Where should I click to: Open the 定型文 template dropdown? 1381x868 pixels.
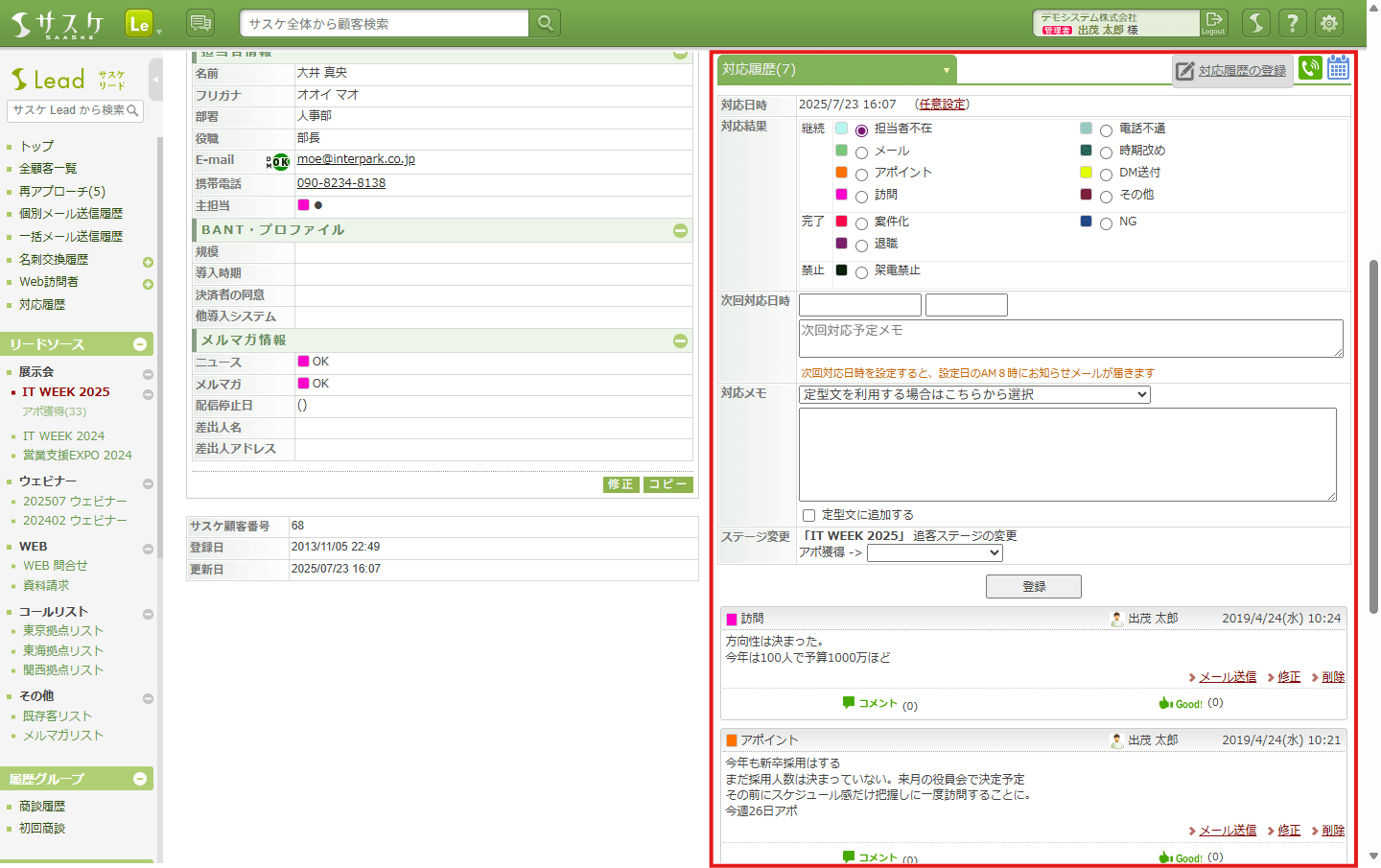[x=973, y=395]
